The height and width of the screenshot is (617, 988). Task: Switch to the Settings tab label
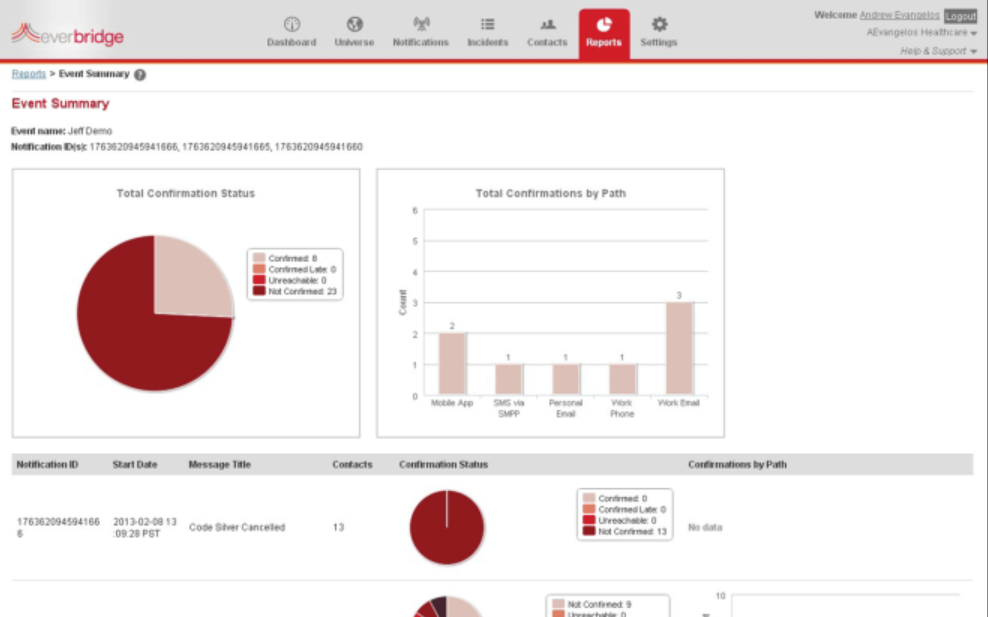(658, 42)
